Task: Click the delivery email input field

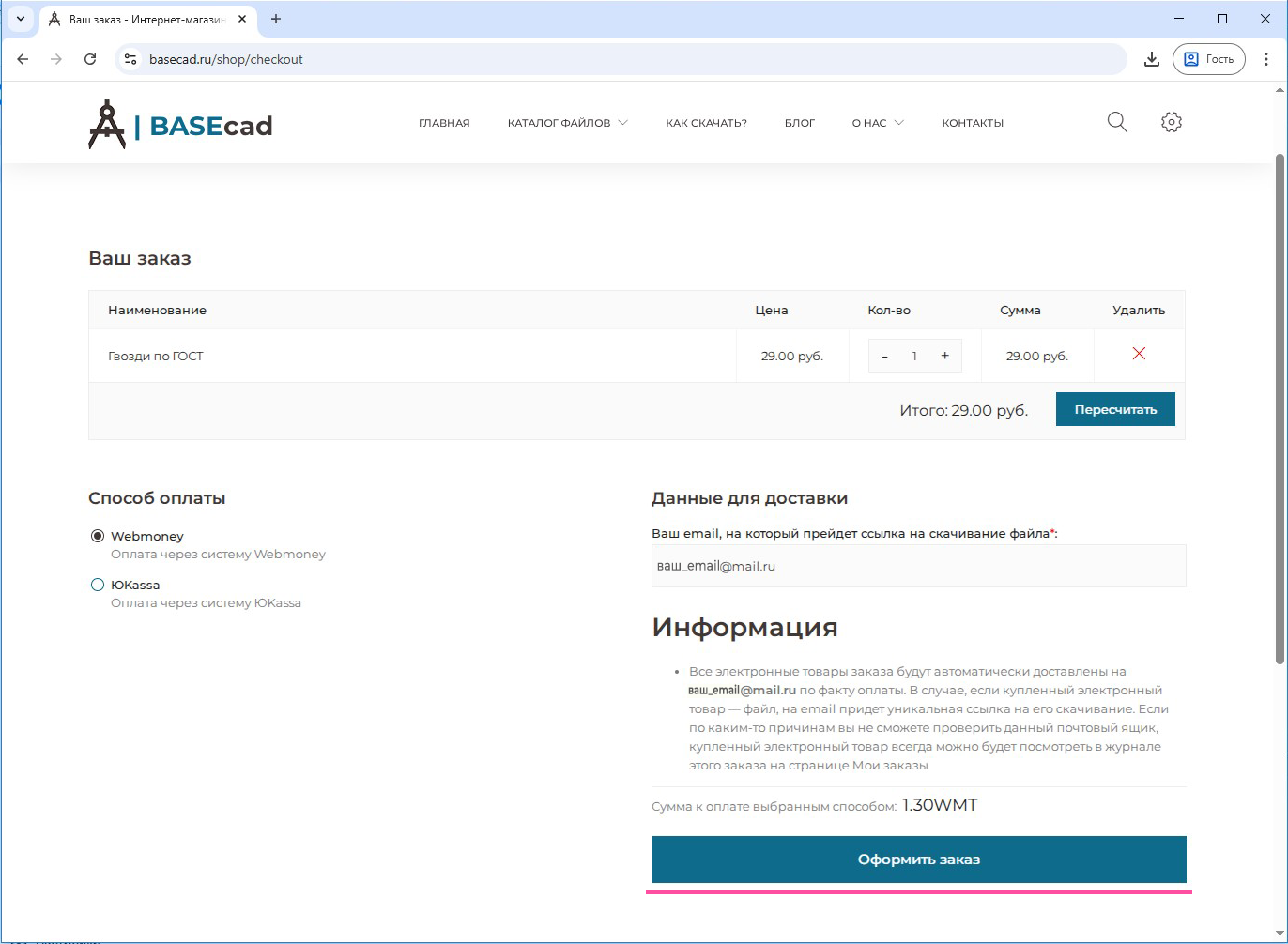Action: [918, 566]
